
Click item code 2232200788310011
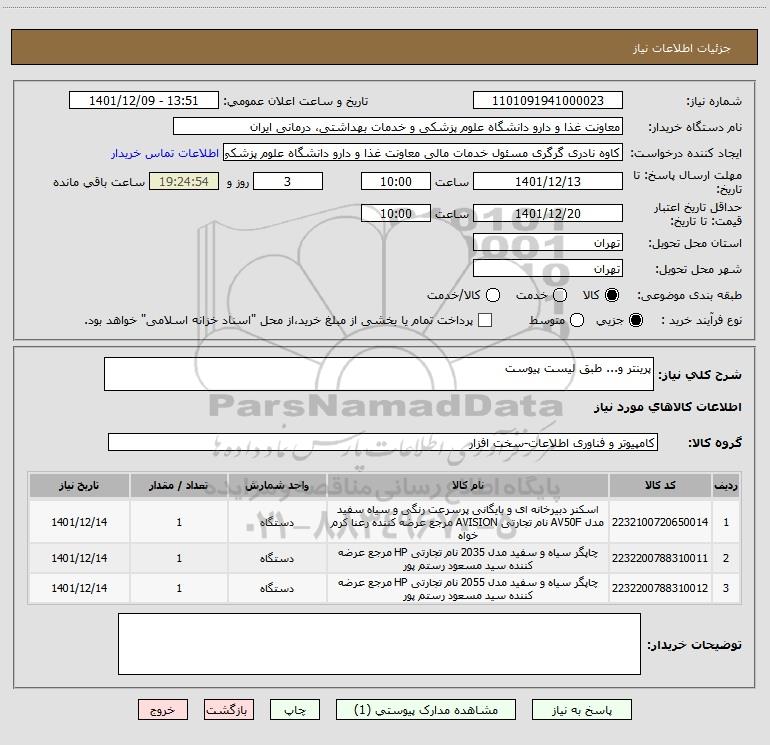(660, 558)
